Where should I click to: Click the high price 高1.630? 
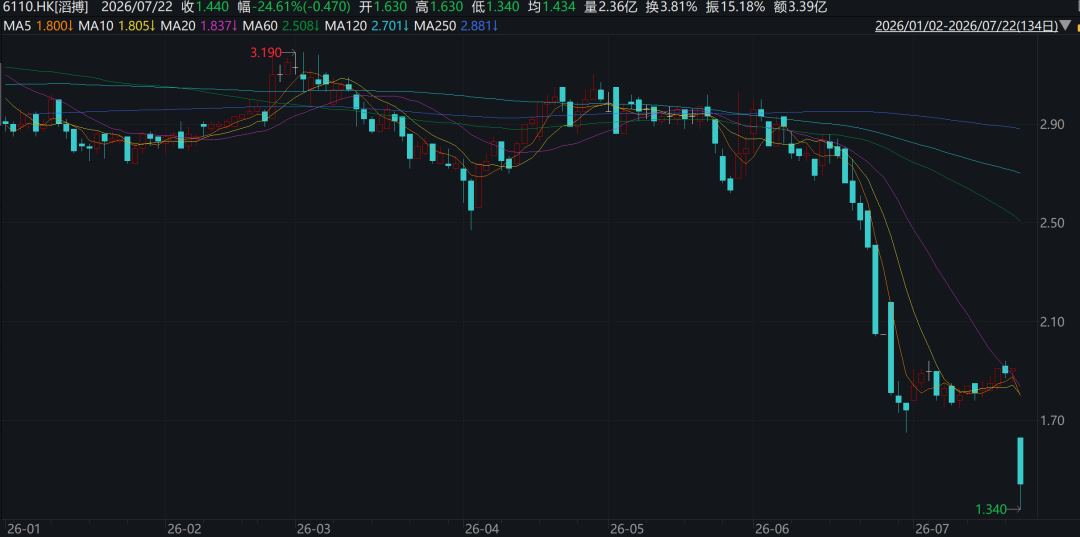(x=438, y=8)
